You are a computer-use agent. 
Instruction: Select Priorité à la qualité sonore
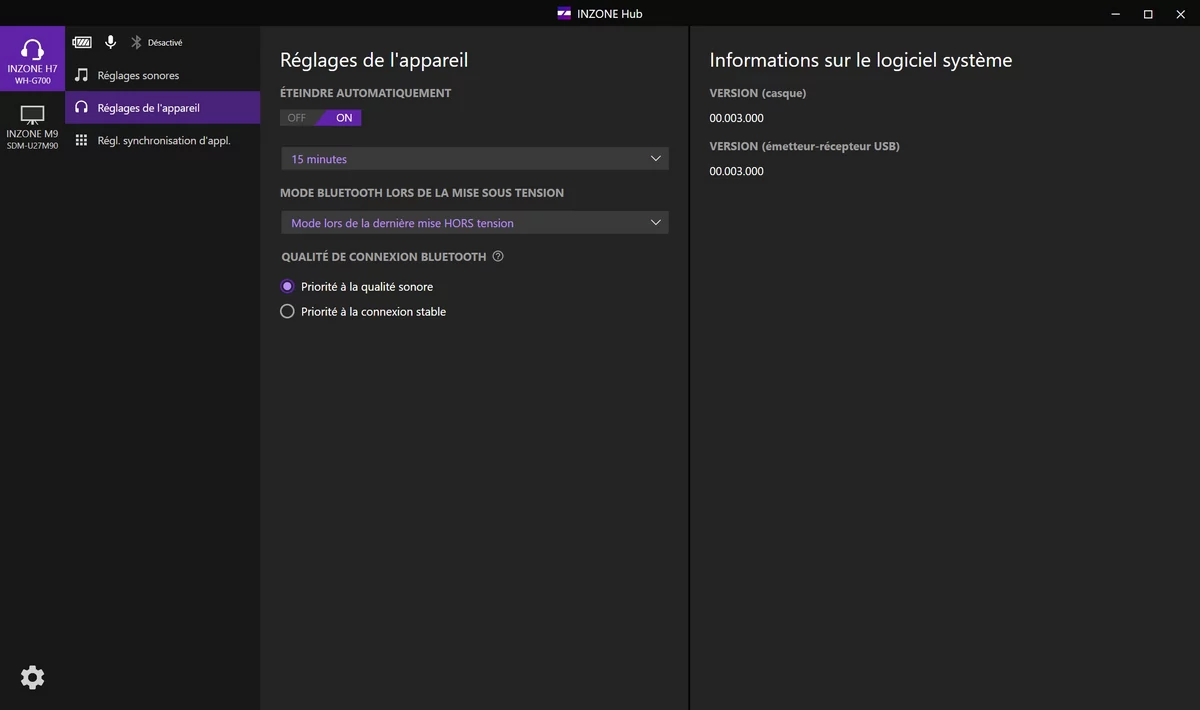click(357, 286)
